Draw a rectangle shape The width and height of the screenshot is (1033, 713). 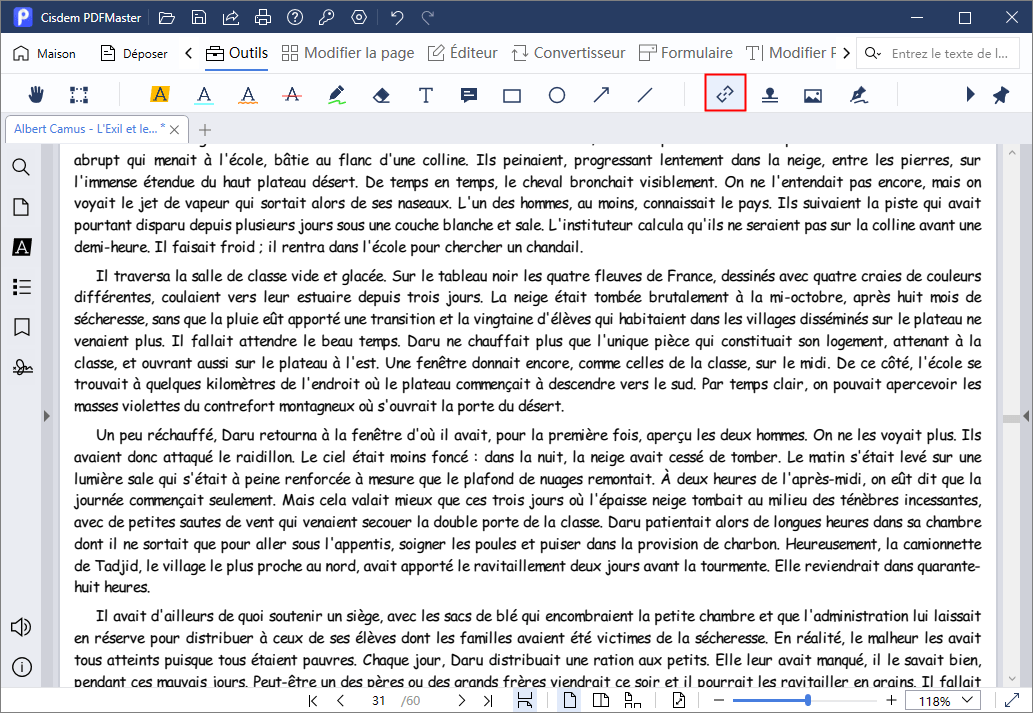click(512, 96)
